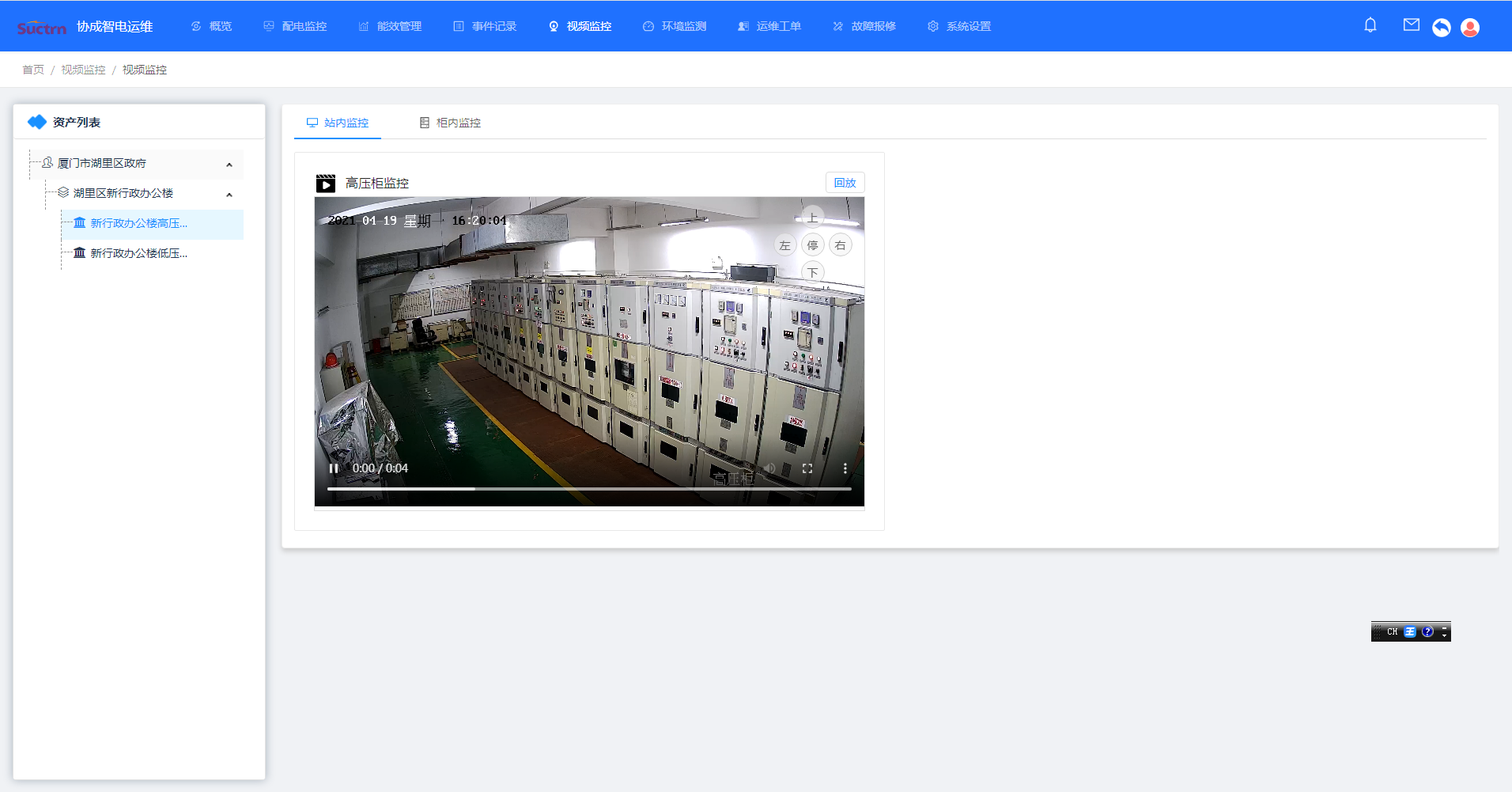Viewport: 1512px width, 792px height.
Task: Open the 视频监控 menu
Action: click(580, 26)
